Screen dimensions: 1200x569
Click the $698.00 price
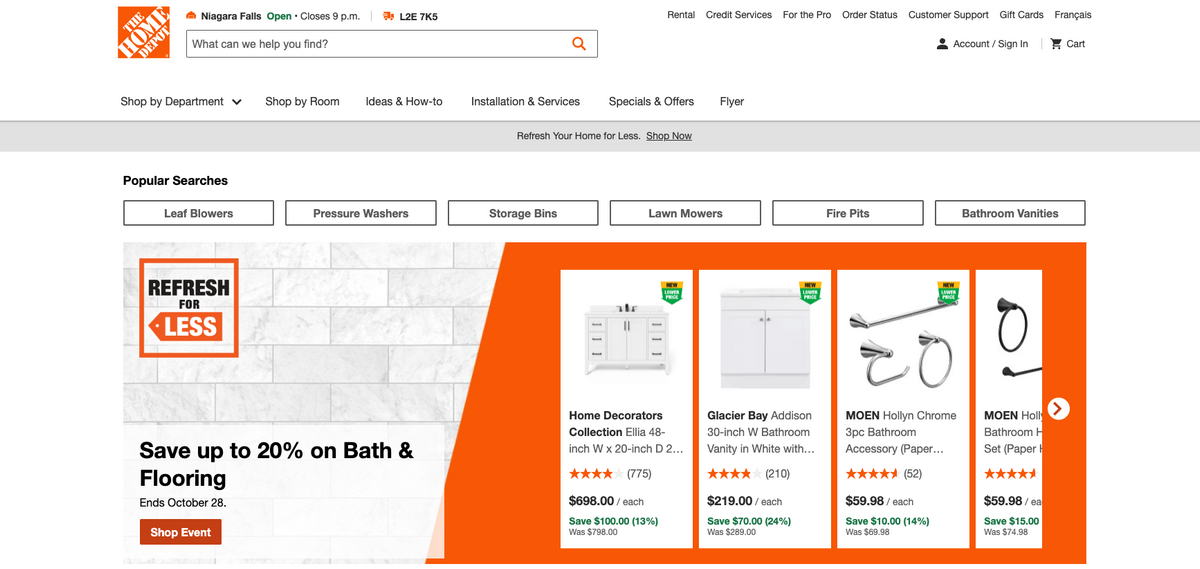(x=591, y=501)
